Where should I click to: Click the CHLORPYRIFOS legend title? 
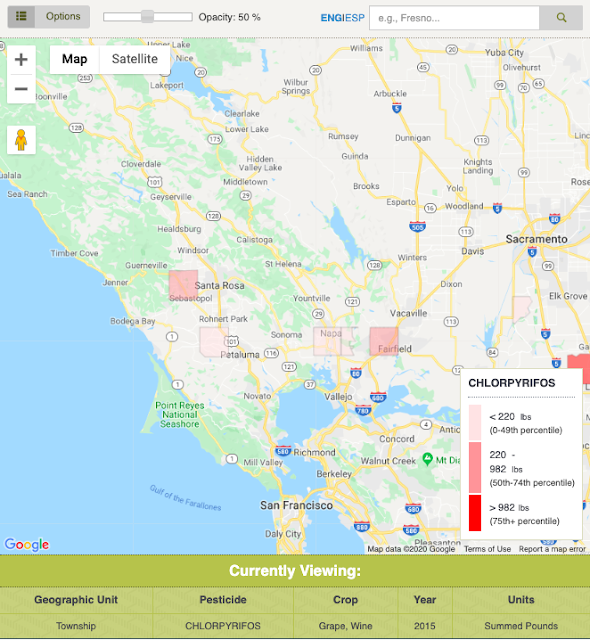coord(512,383)
